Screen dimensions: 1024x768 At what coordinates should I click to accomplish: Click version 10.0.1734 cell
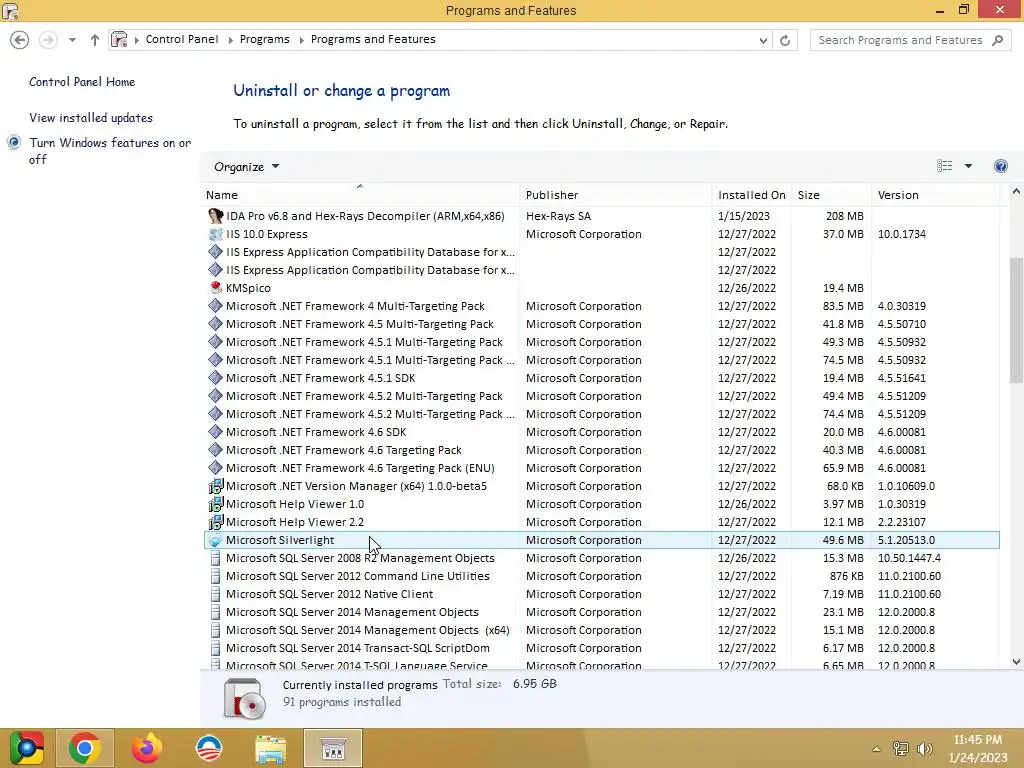point(901,234)
